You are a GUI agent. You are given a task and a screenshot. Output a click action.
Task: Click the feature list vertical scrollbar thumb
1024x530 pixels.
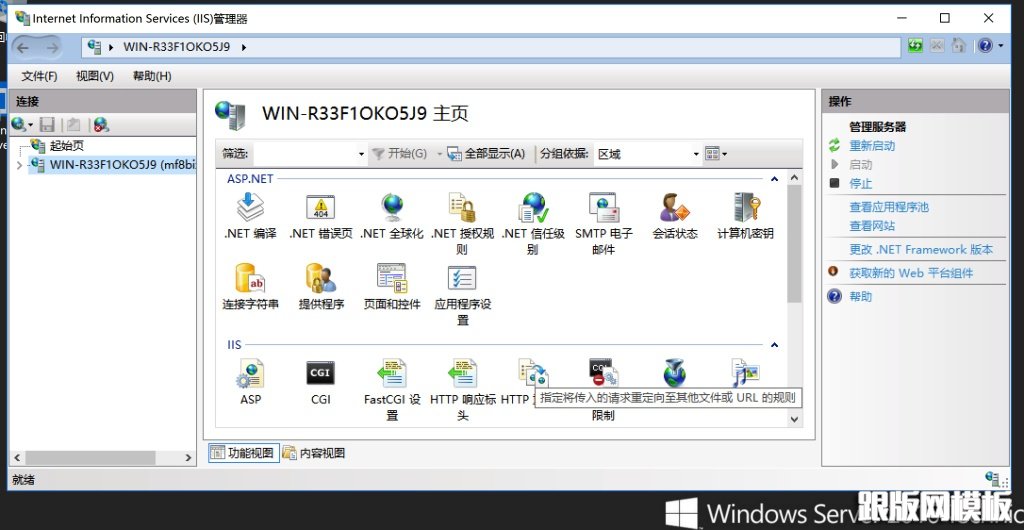tap(794, 244)
